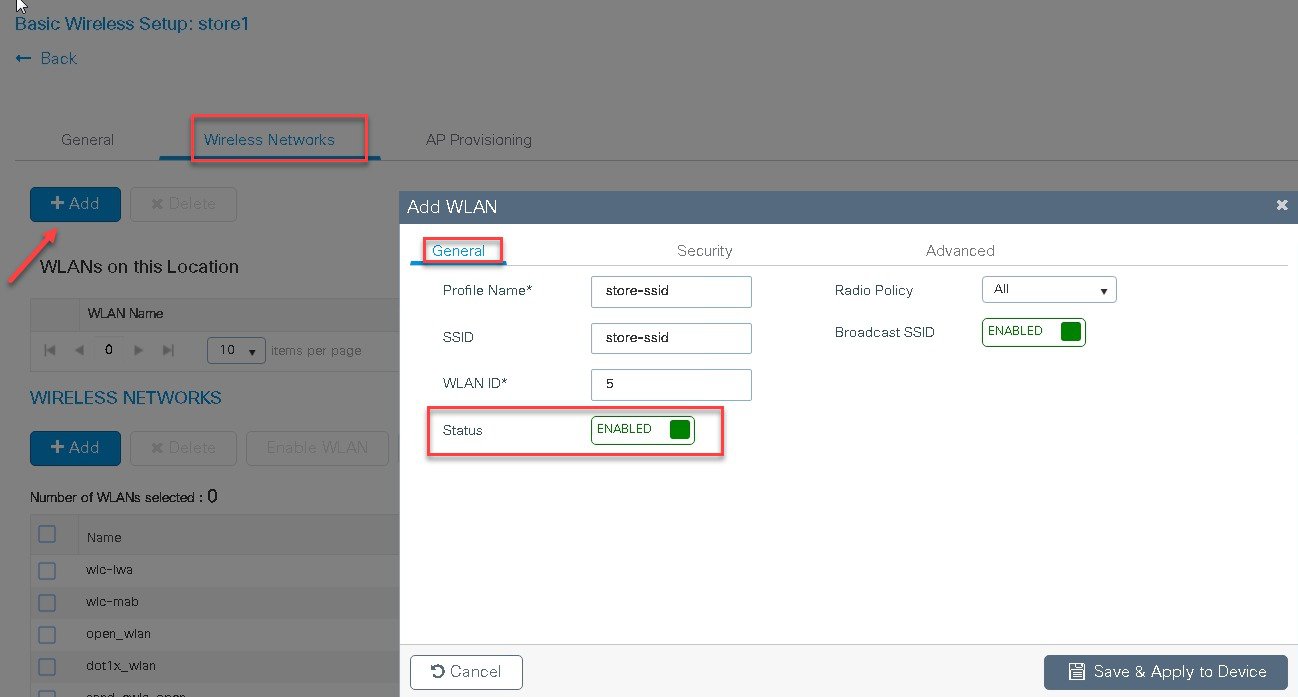
Task: Click the wlc-mab network name
Action: point(112,602)
